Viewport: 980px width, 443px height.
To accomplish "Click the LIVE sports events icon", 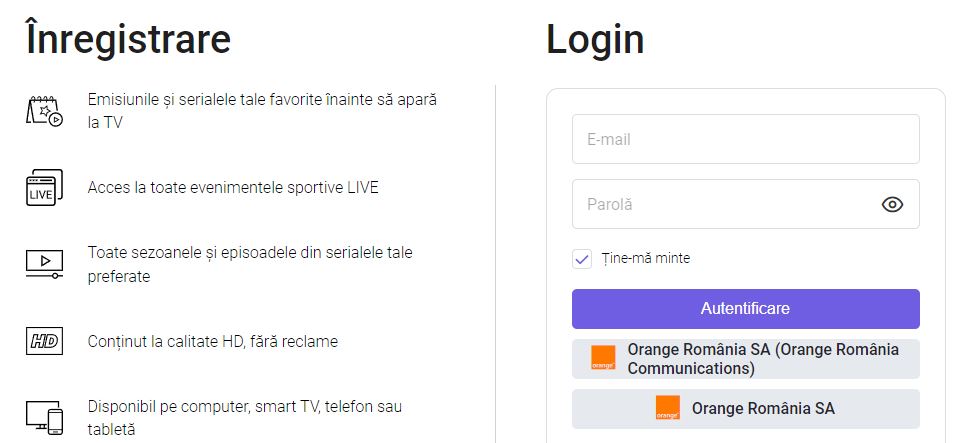I will [44, 188].
